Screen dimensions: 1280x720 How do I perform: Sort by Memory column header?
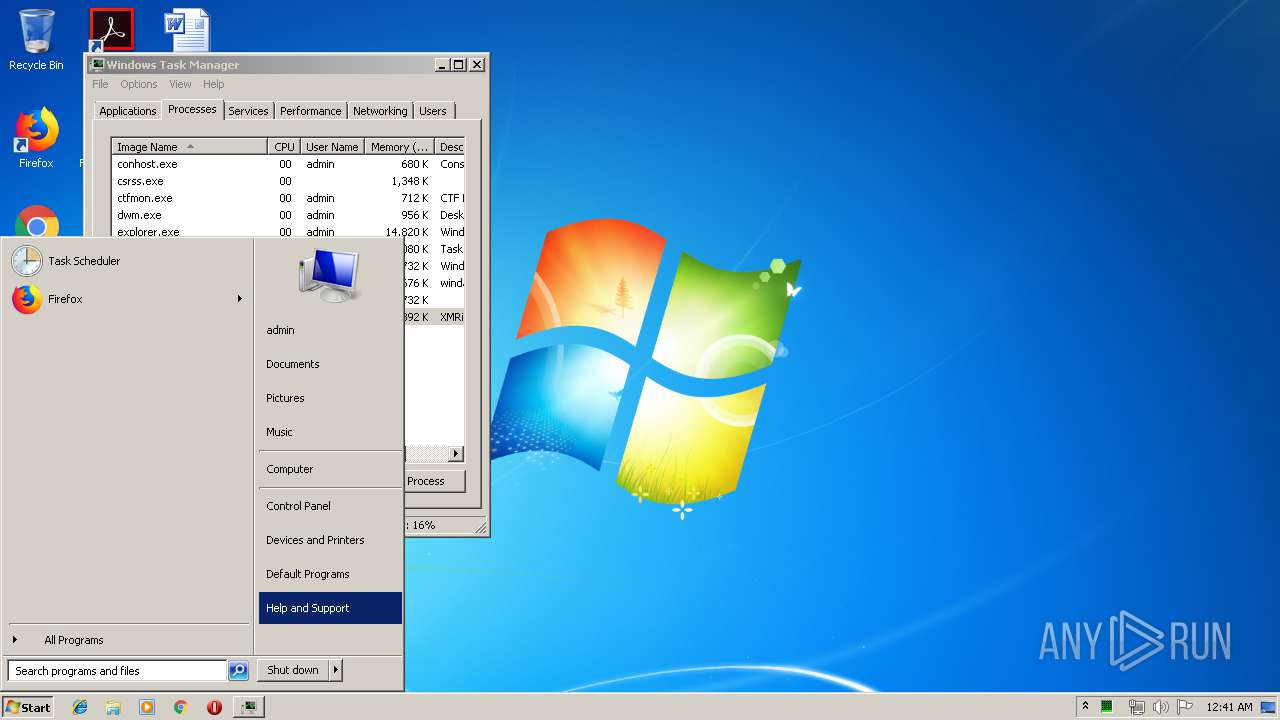pos(399,147)
